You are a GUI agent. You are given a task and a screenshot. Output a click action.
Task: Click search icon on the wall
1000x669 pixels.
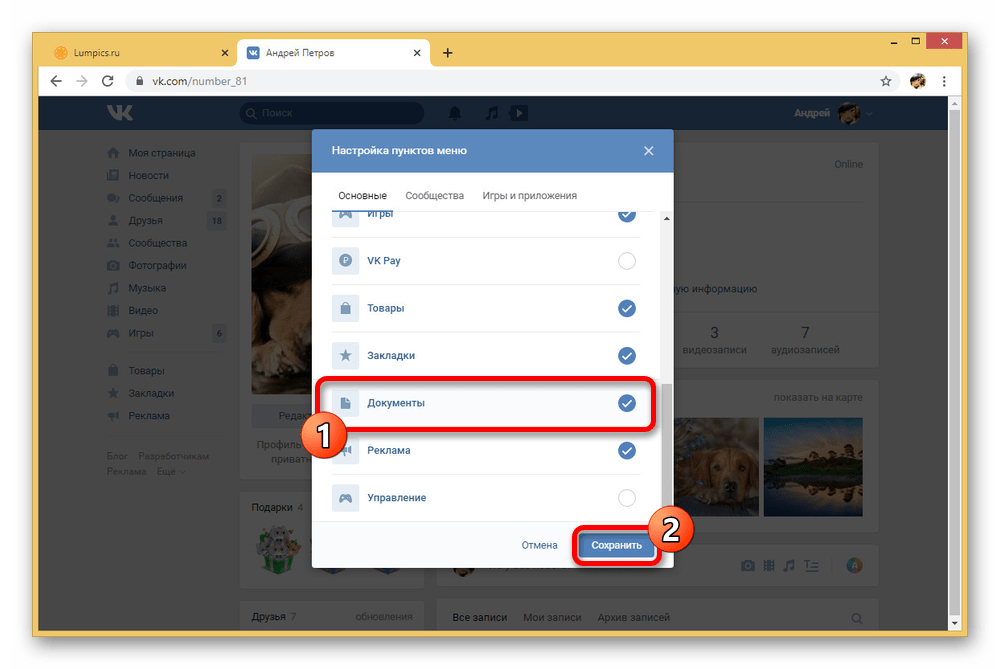tap(857, 618)
